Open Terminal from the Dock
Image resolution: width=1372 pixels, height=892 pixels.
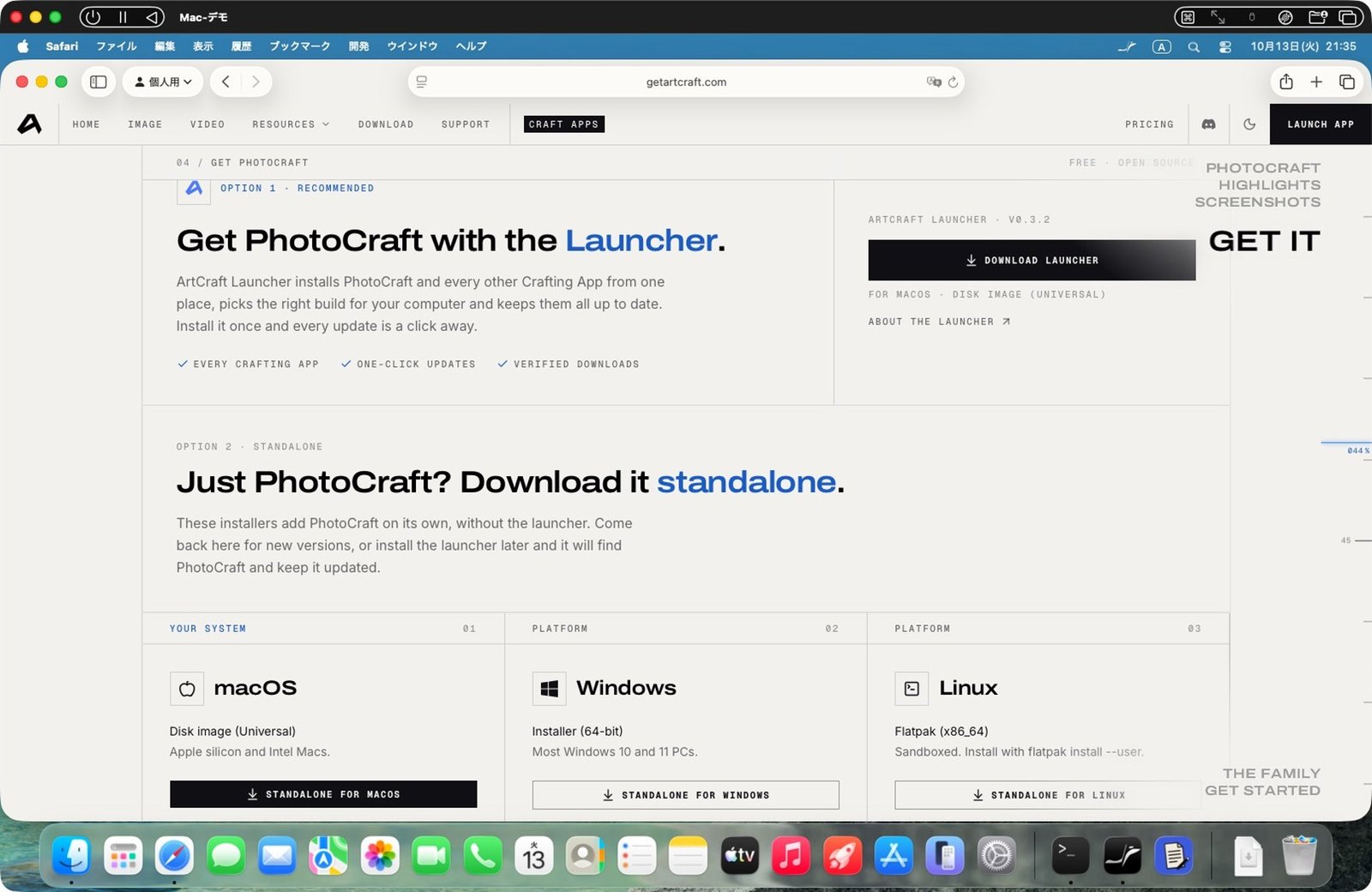click(1070, 855)
